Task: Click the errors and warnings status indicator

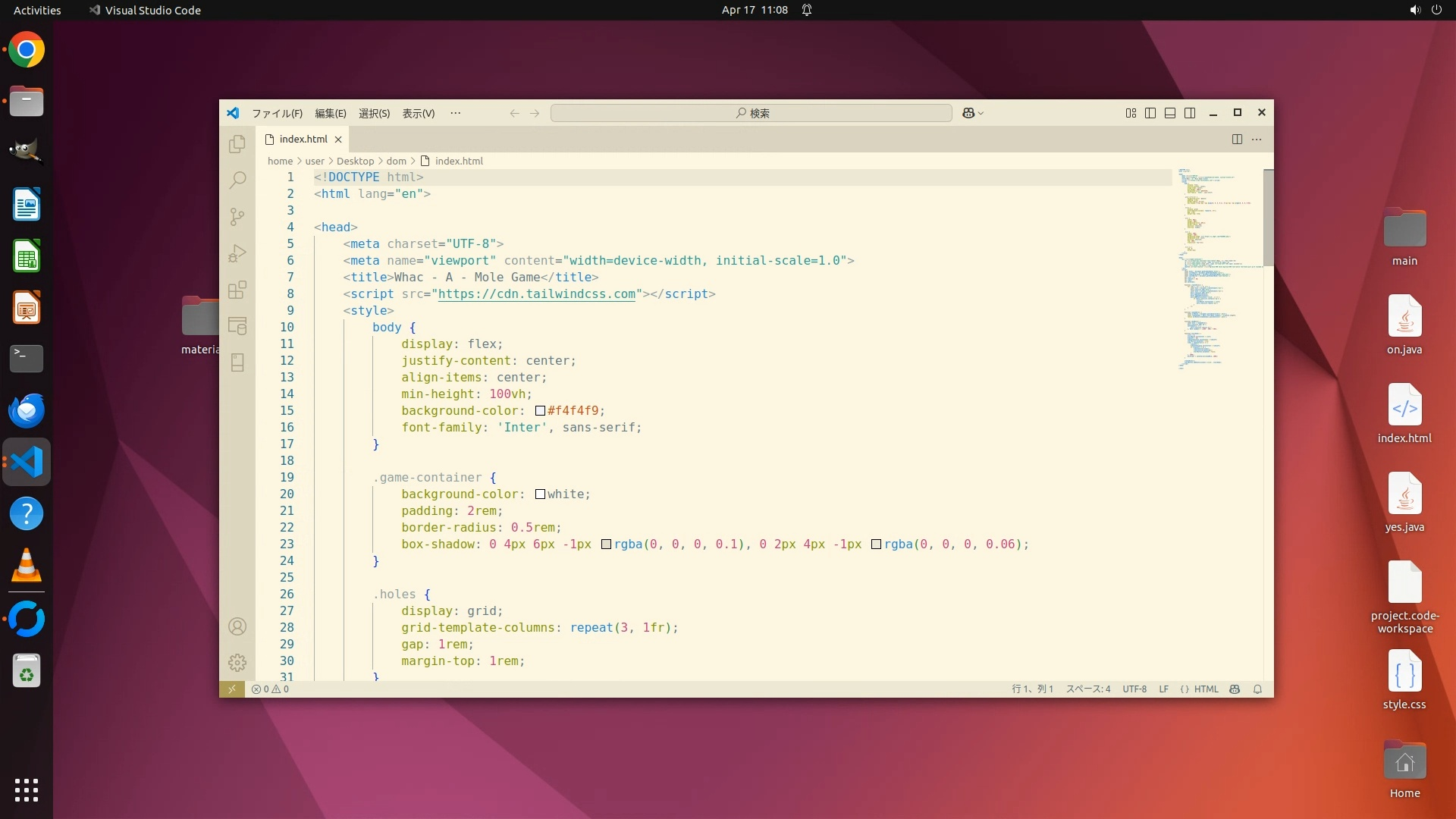Action: pos(270,689)
